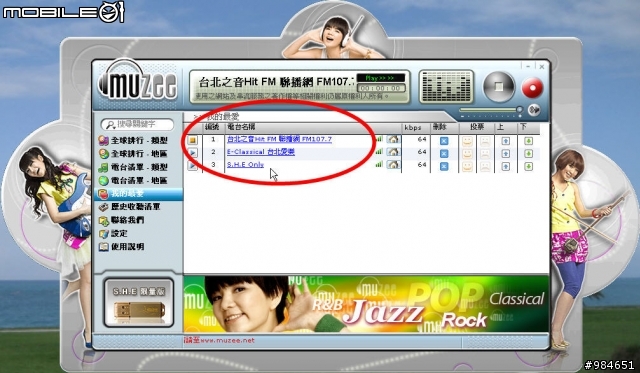The height and width of the screenshot is (373, 640).
Task: Open the S.H.E Only station link
Action: tap(245, 164)
